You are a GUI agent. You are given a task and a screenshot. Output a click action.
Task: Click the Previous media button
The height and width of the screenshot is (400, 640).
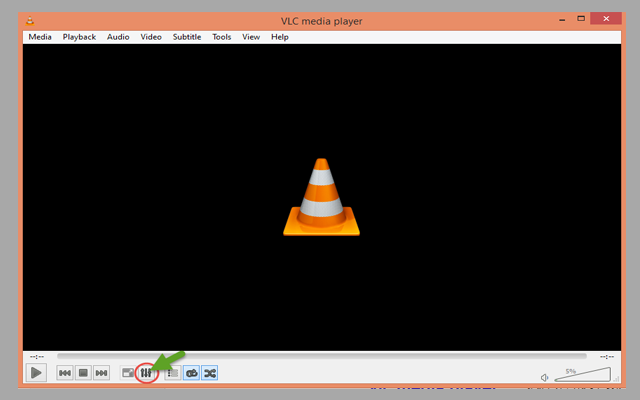(65, 373)
